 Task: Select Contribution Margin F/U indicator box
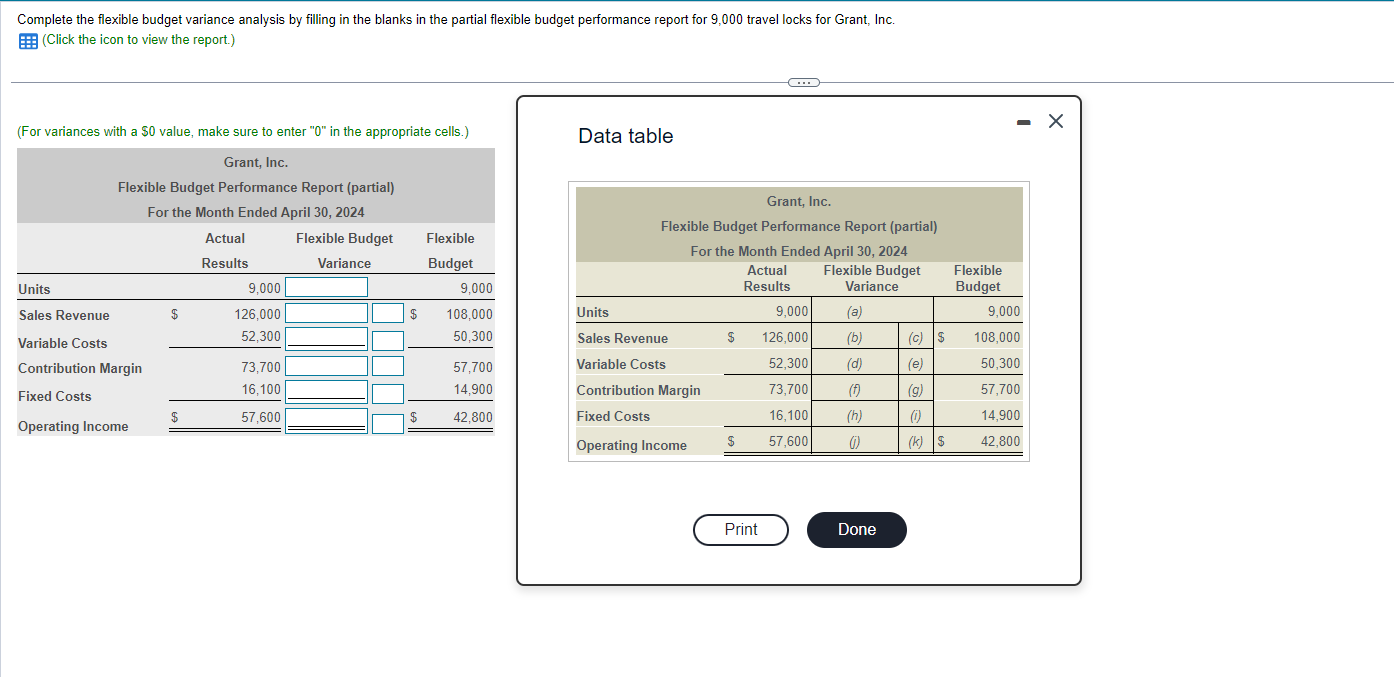[388, 366]
